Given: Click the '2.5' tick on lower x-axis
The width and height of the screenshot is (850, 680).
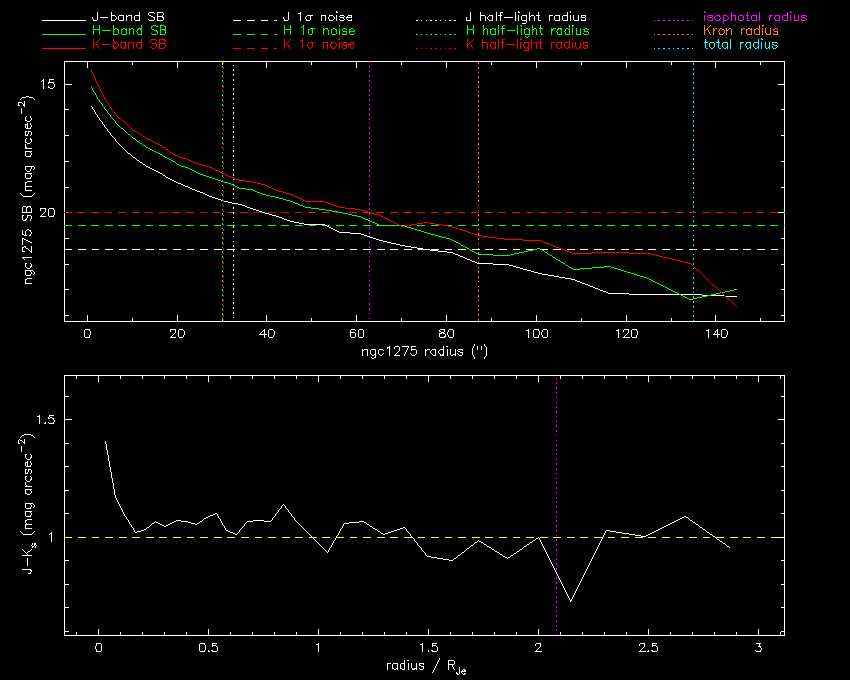Looking at the screenshot, I should 648,647.
